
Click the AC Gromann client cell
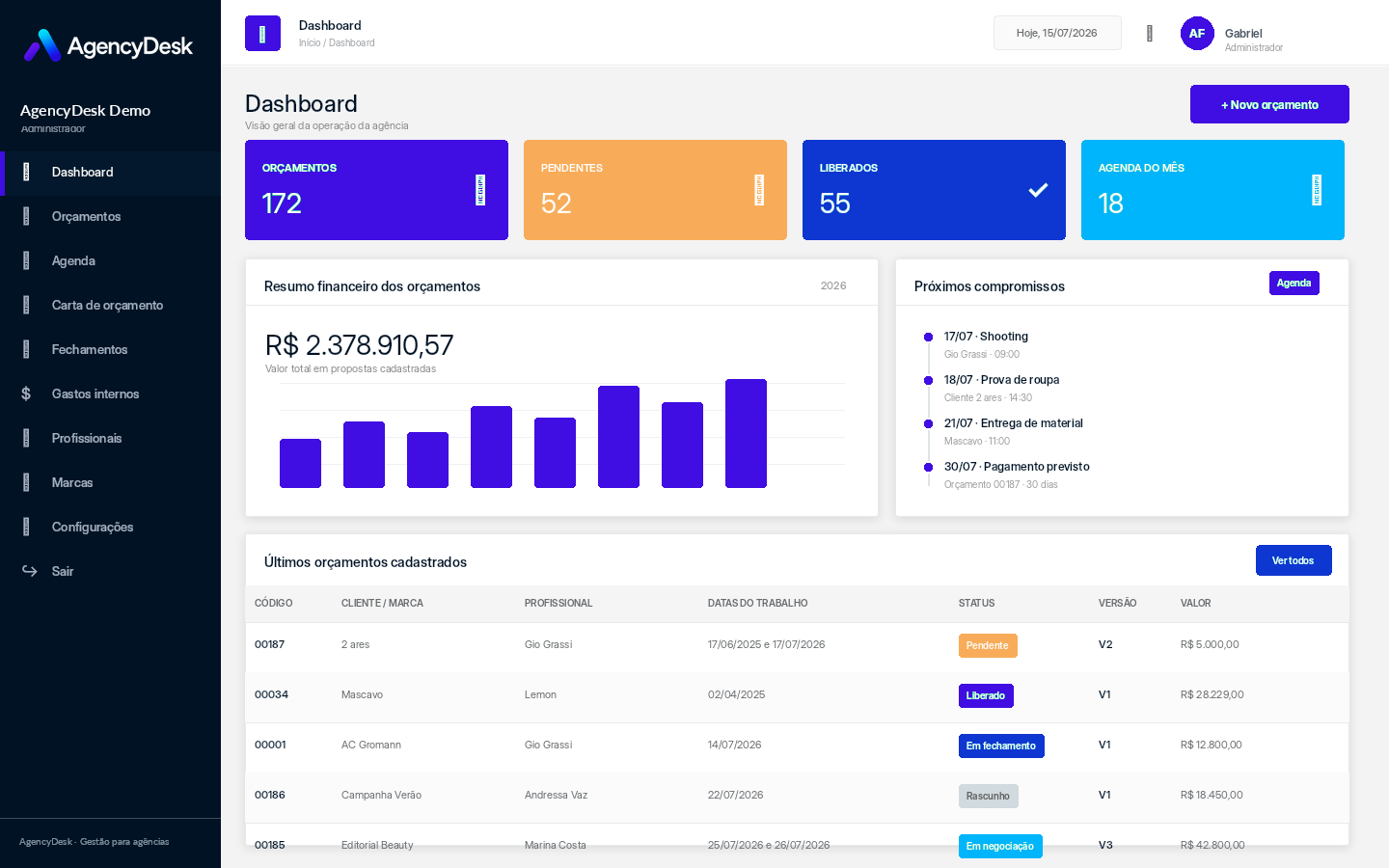[371, 745]
